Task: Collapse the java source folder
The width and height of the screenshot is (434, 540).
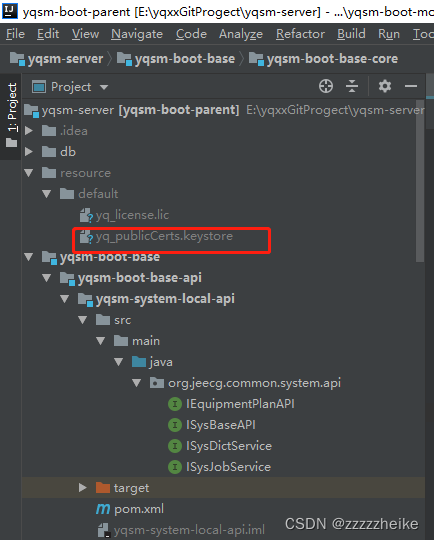Action: 119,362
